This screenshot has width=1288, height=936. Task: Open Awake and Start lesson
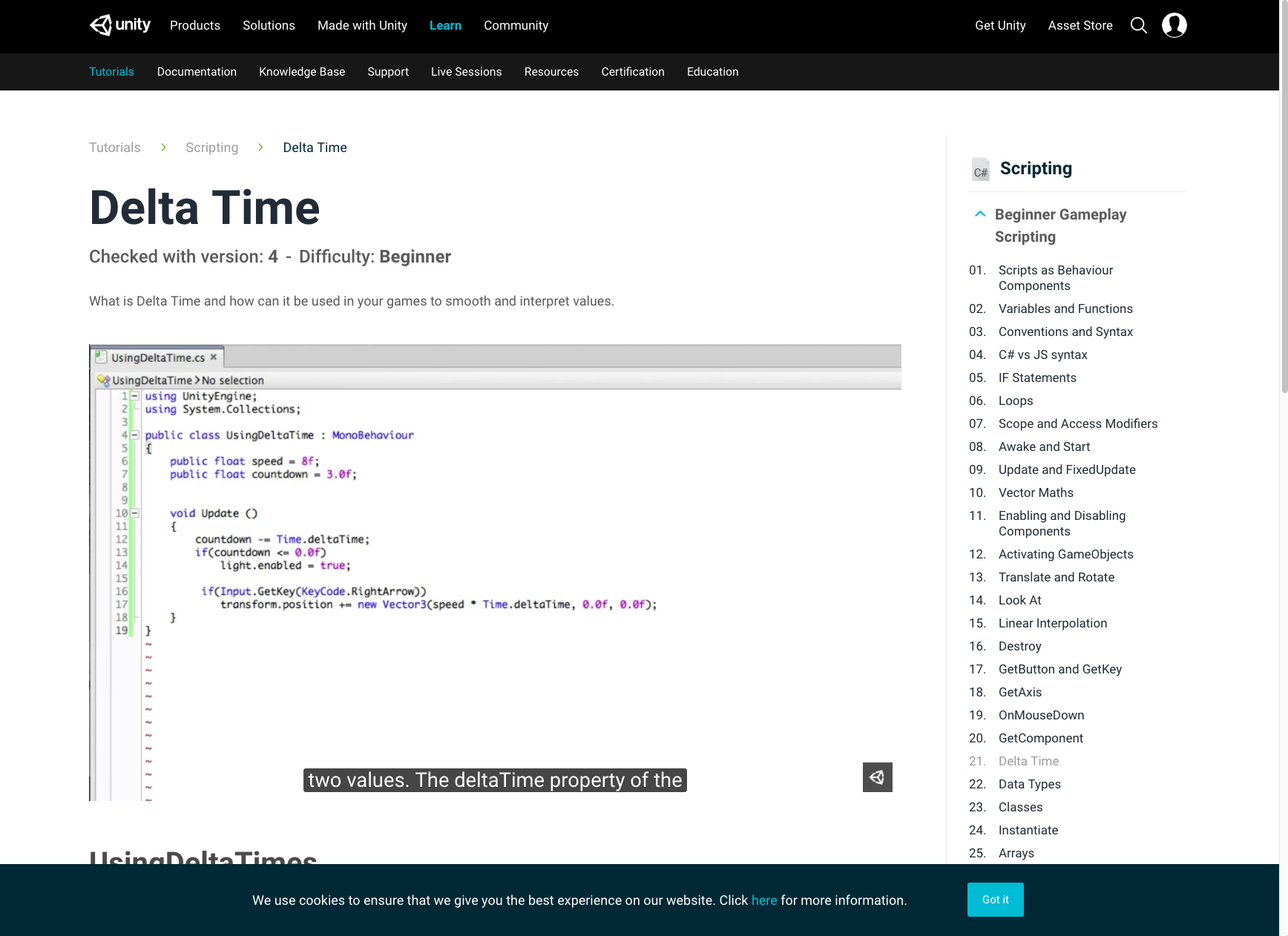1044,446
